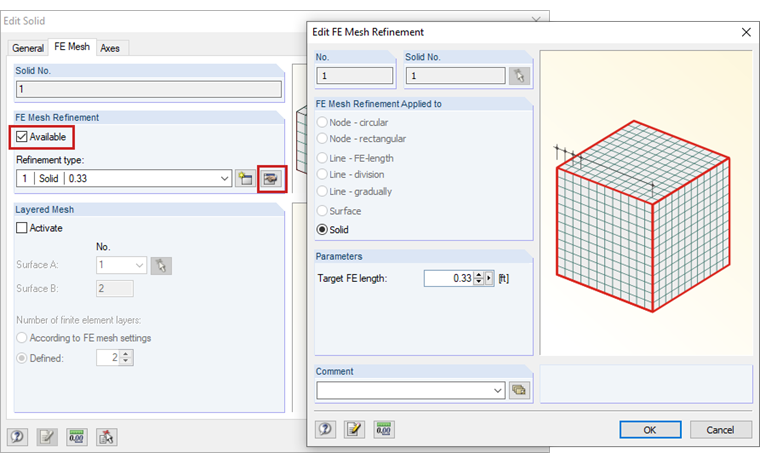Viewport: 760px width, 463px height.
Task: Click Cancel button
Action: [x=720, y=430]
